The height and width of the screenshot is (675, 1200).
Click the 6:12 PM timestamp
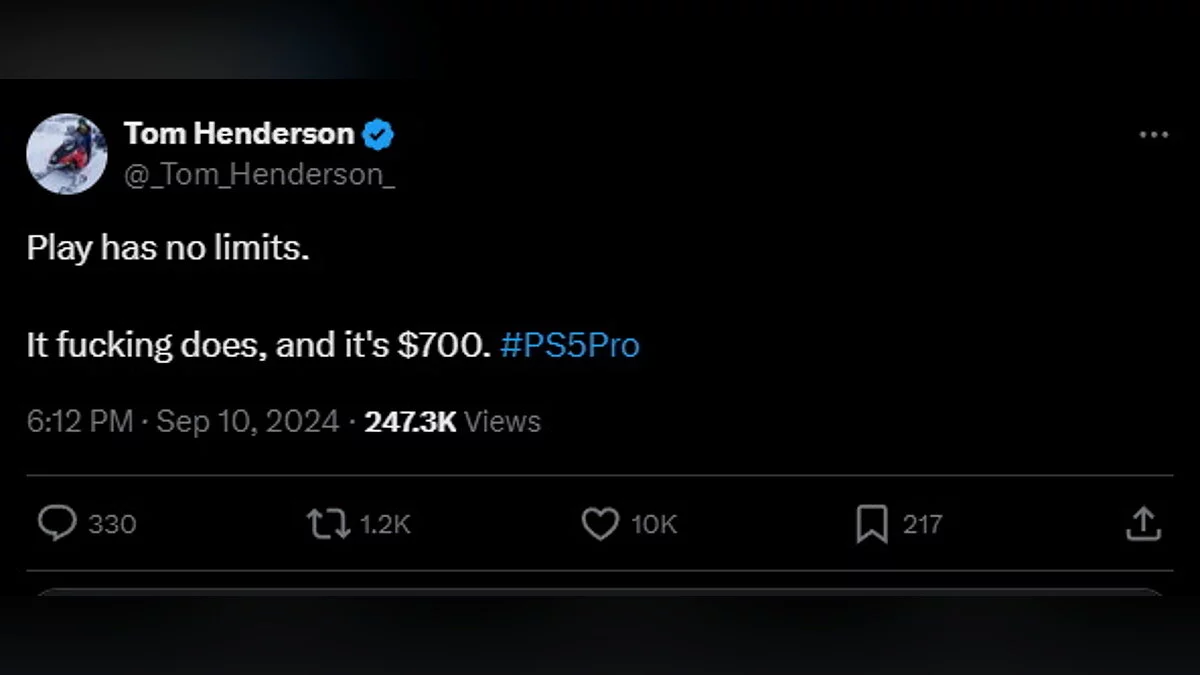click(80, 422)
